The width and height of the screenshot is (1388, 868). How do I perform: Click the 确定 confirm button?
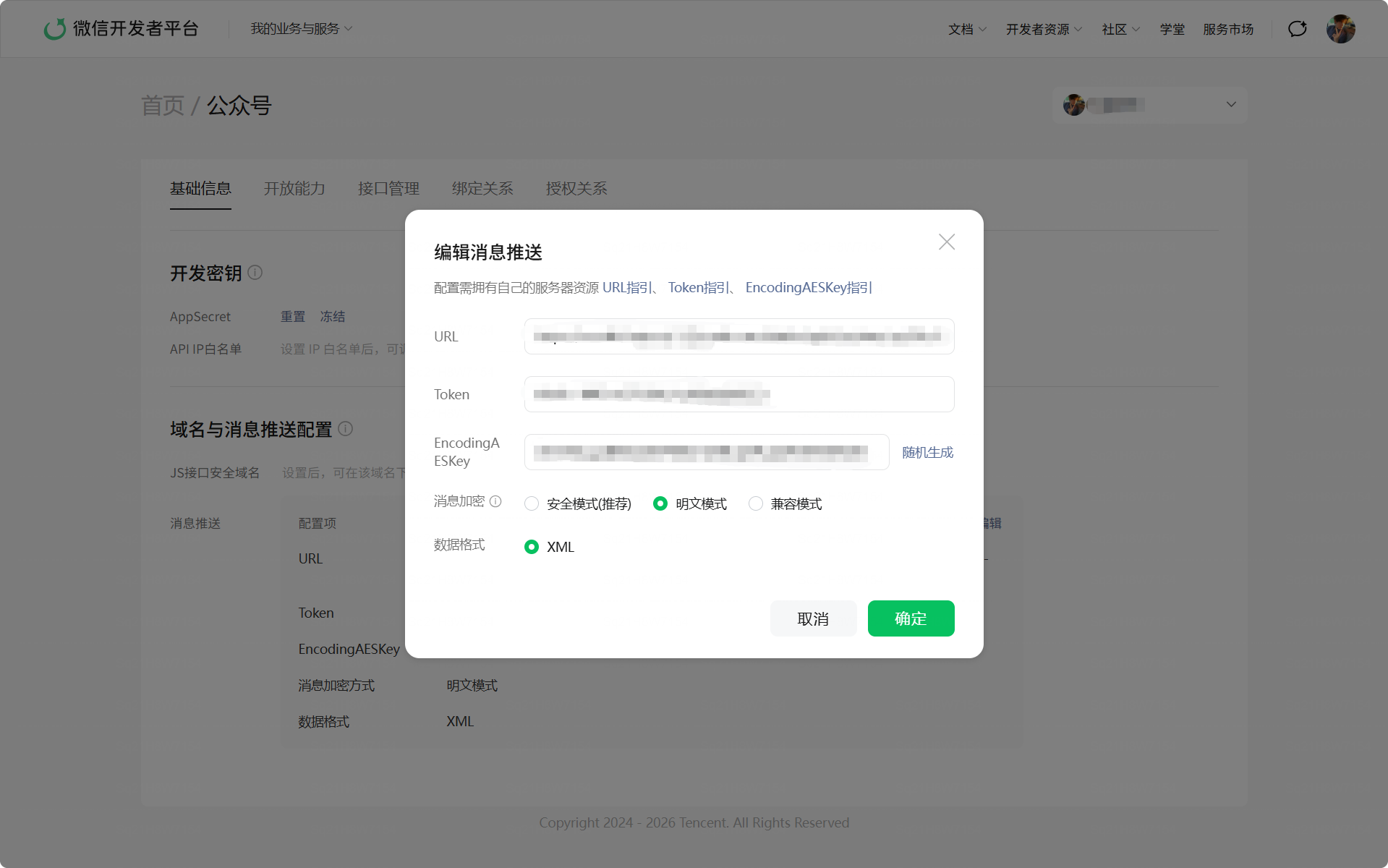[911, 618]
